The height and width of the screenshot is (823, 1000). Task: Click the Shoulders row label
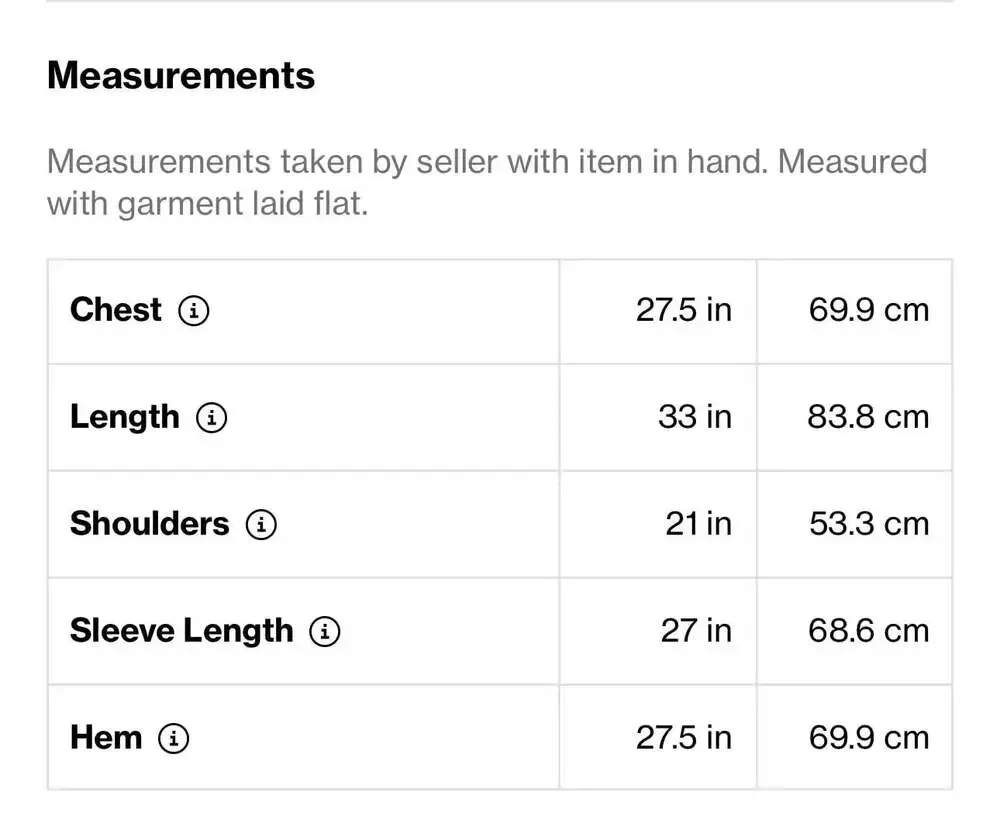point(150,524)
